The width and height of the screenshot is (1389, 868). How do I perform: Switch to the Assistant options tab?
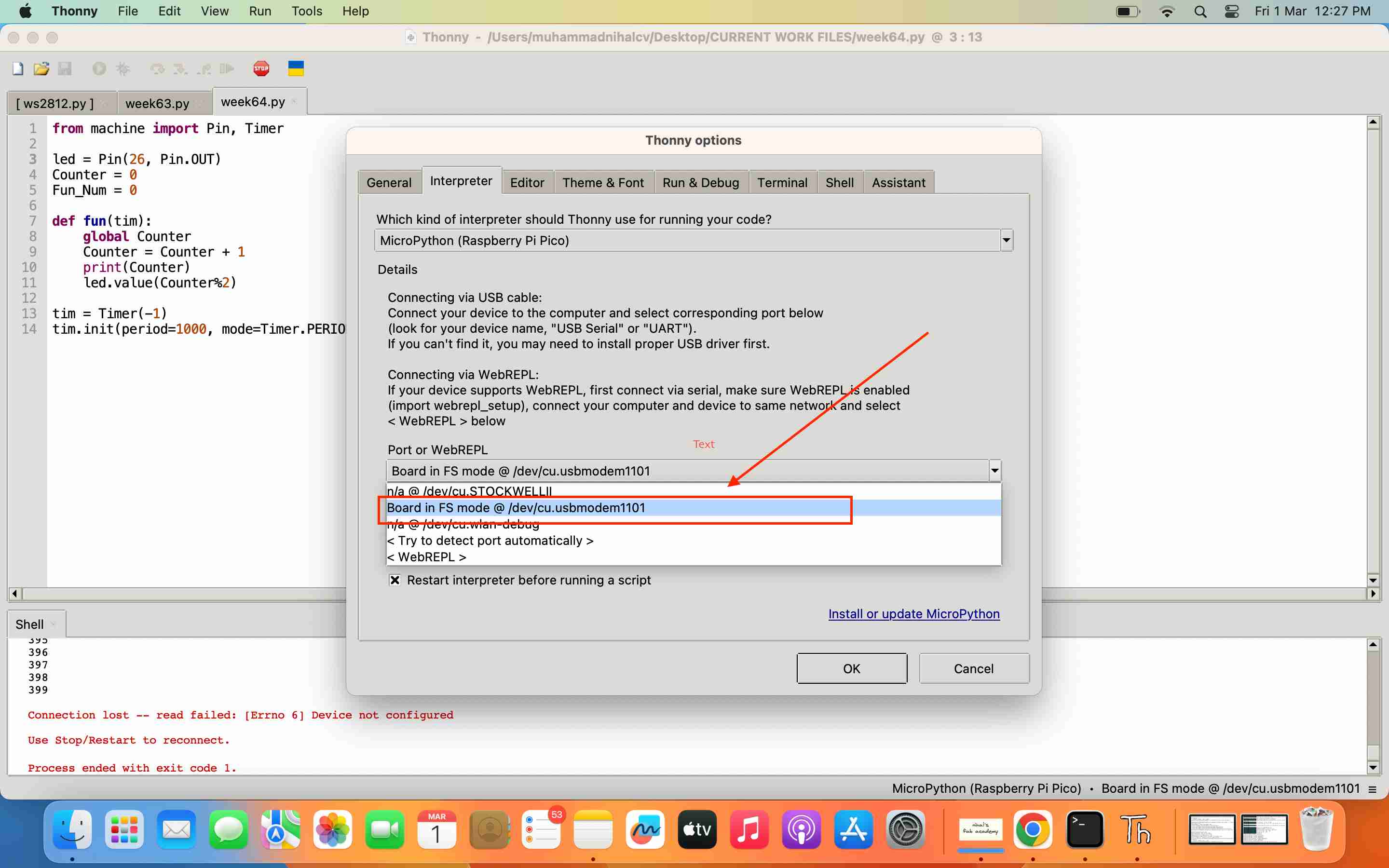(x=898, y=183)
